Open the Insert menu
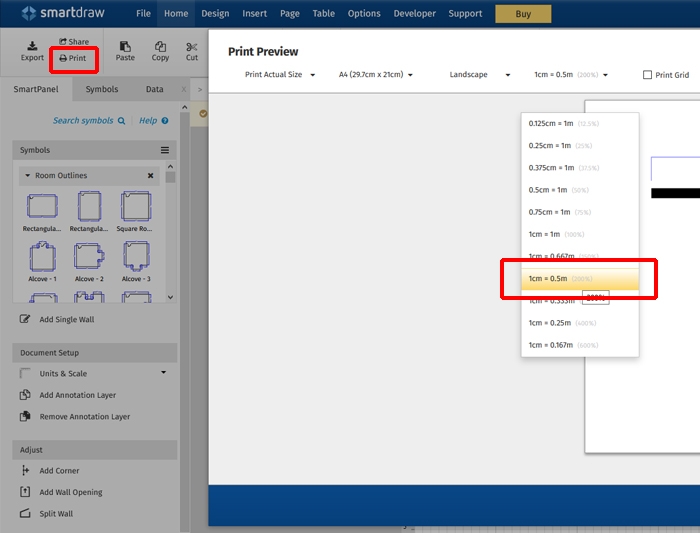The image size is (700, 533). (x=254, y=13)
